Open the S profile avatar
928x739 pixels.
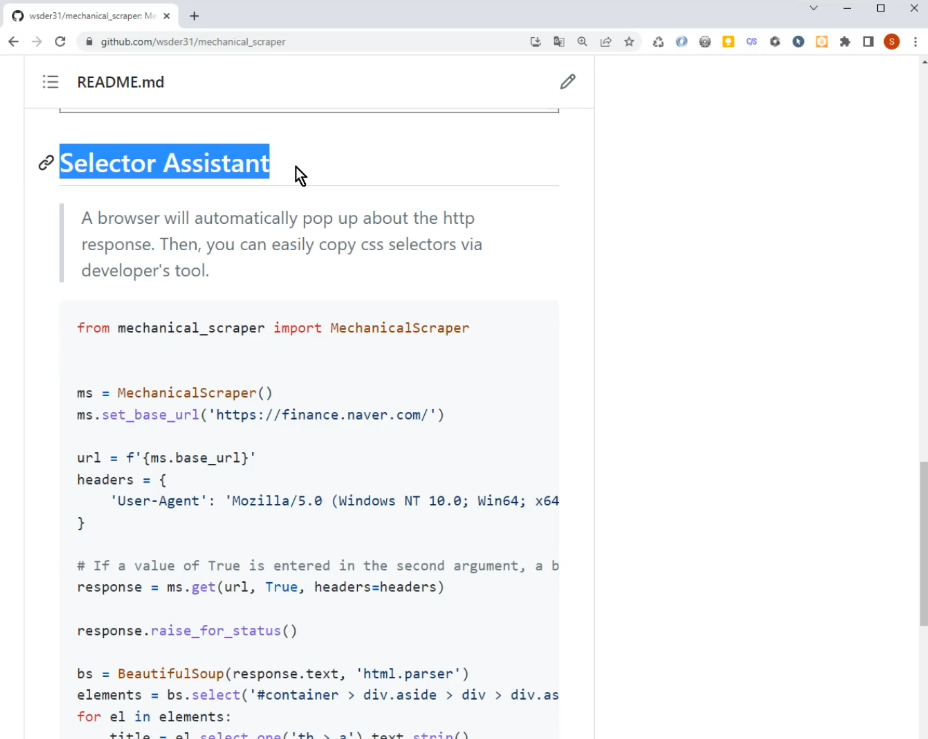pyautogui.click(x=892, y=41)
